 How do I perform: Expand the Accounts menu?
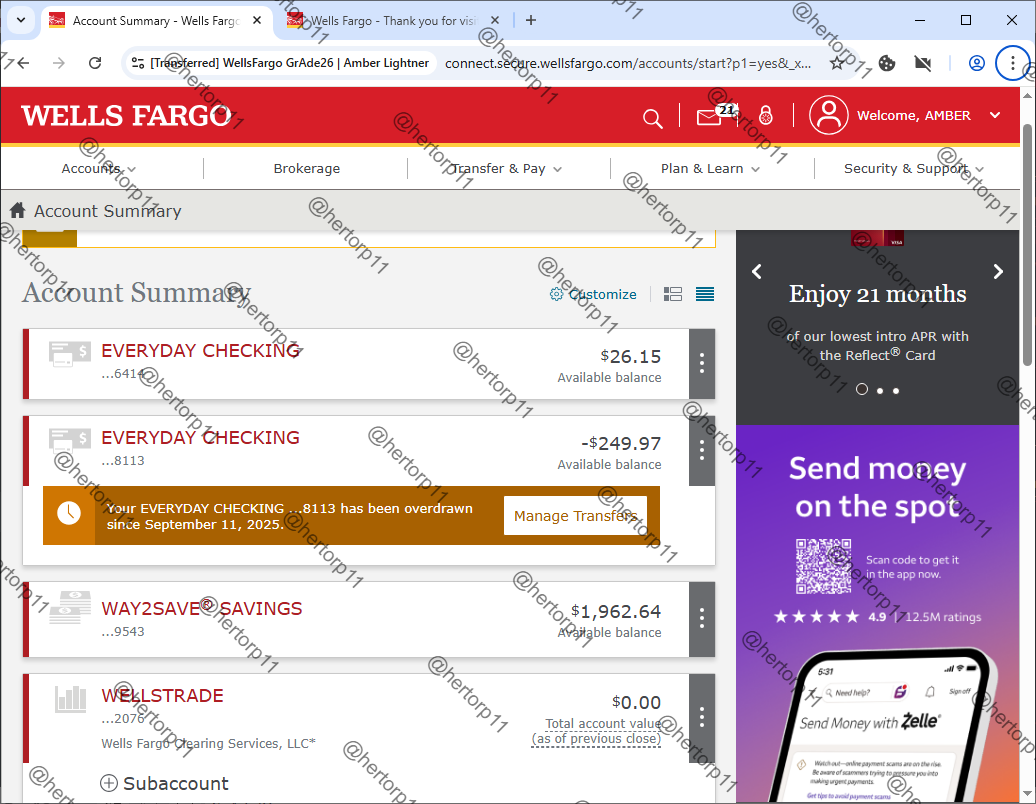(98, 168)
